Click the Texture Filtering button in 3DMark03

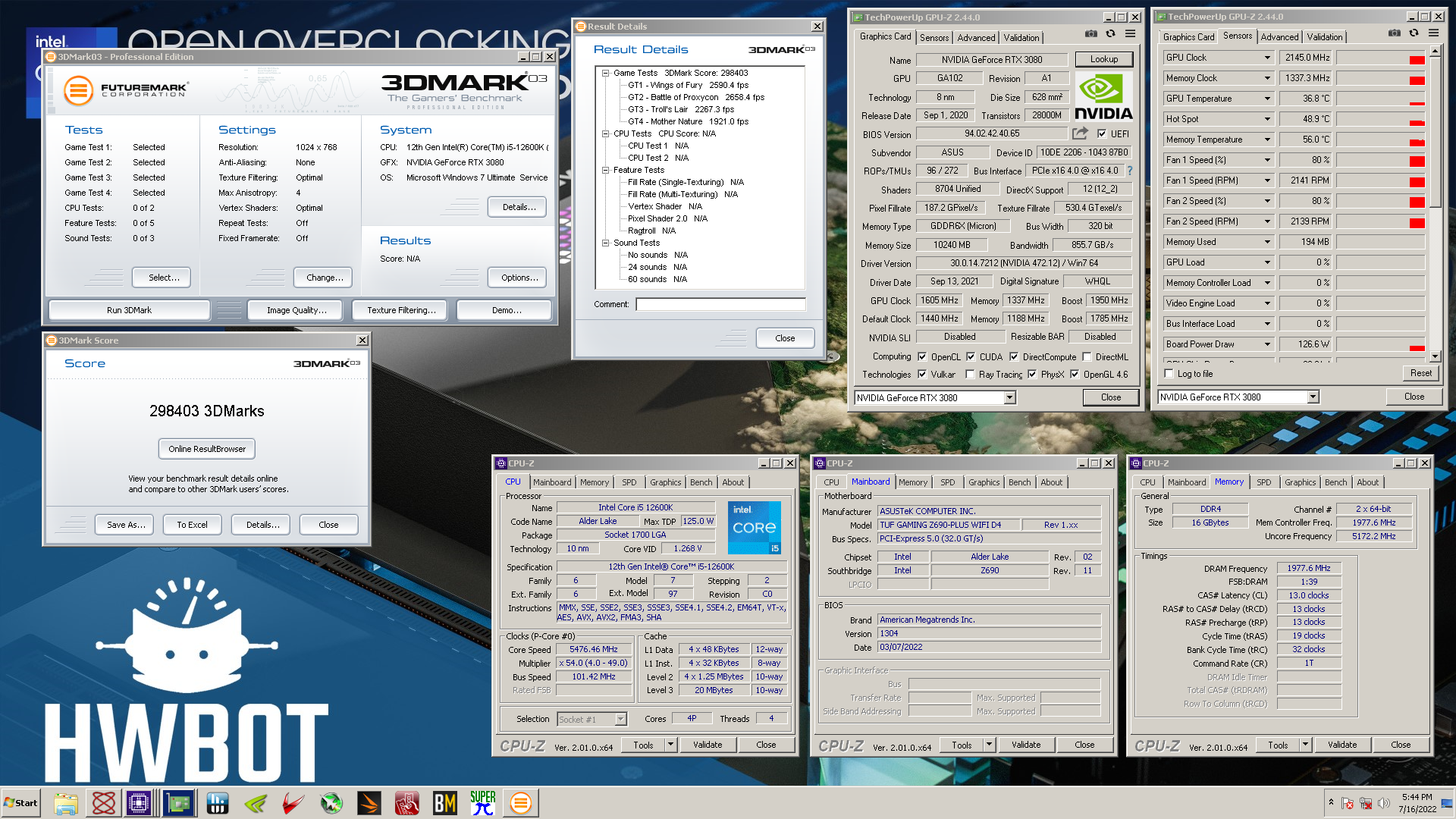[x=401, y=310]
